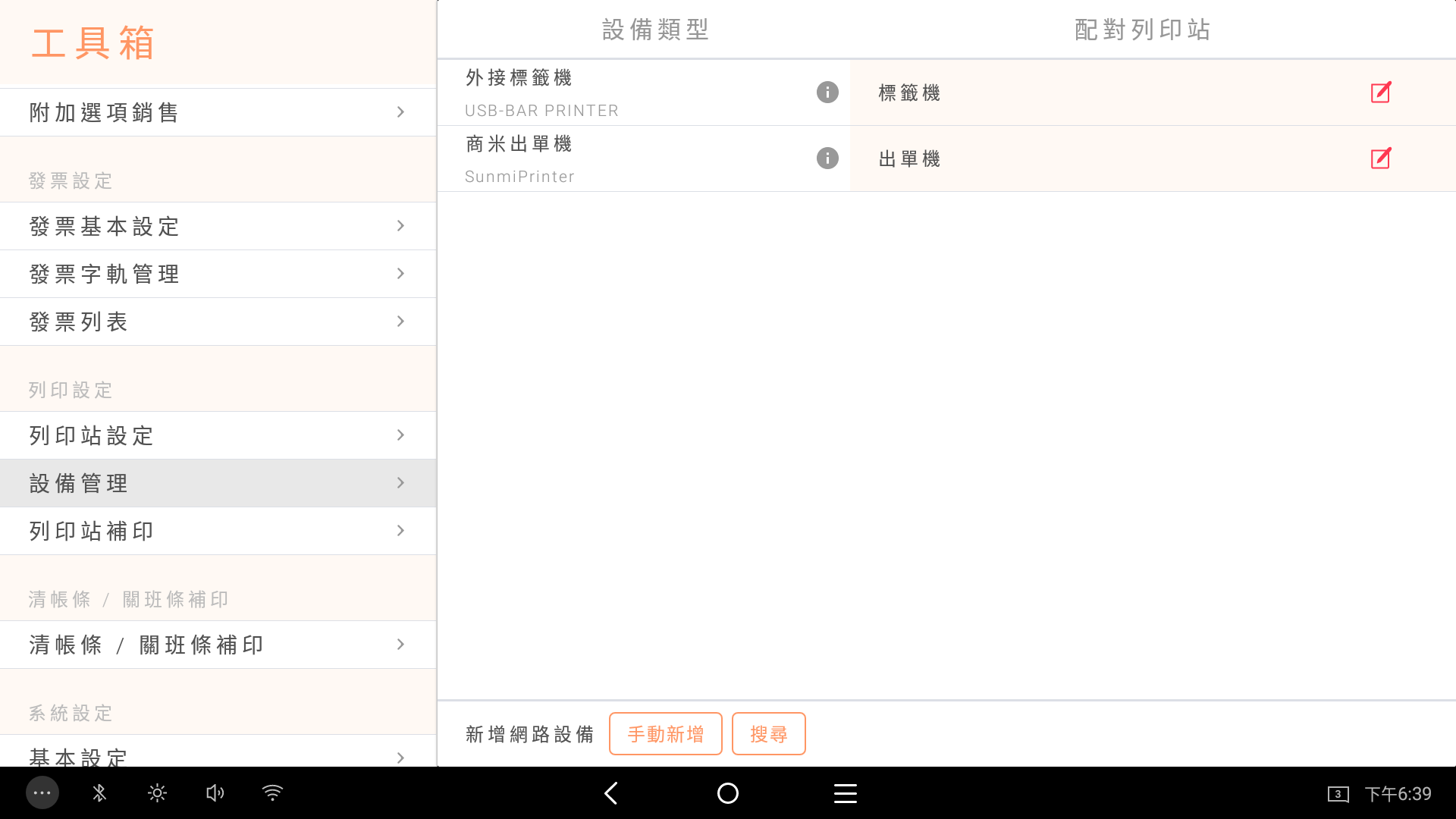
Task: Open info for 商米出單機 SunmiPrinter
Action: click(827, 158)
